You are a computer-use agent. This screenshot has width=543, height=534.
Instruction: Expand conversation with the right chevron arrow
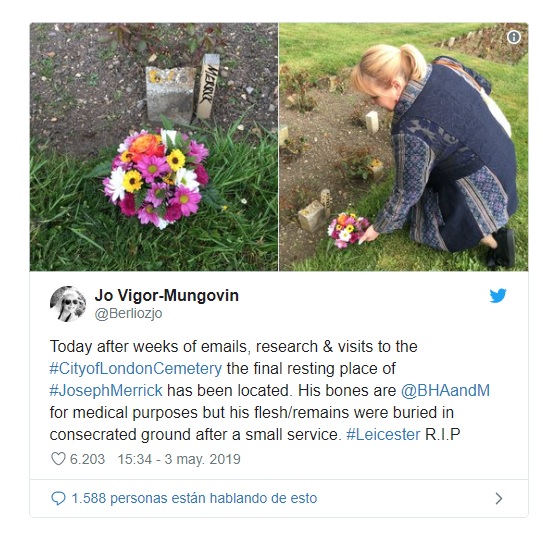(x=499, y=498)
